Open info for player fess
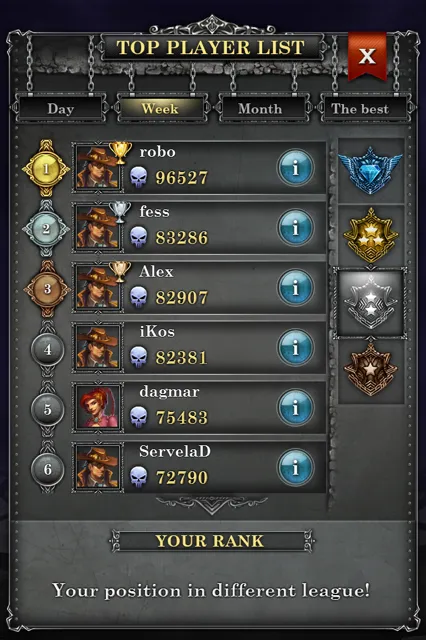 click(x=295, y=228)
